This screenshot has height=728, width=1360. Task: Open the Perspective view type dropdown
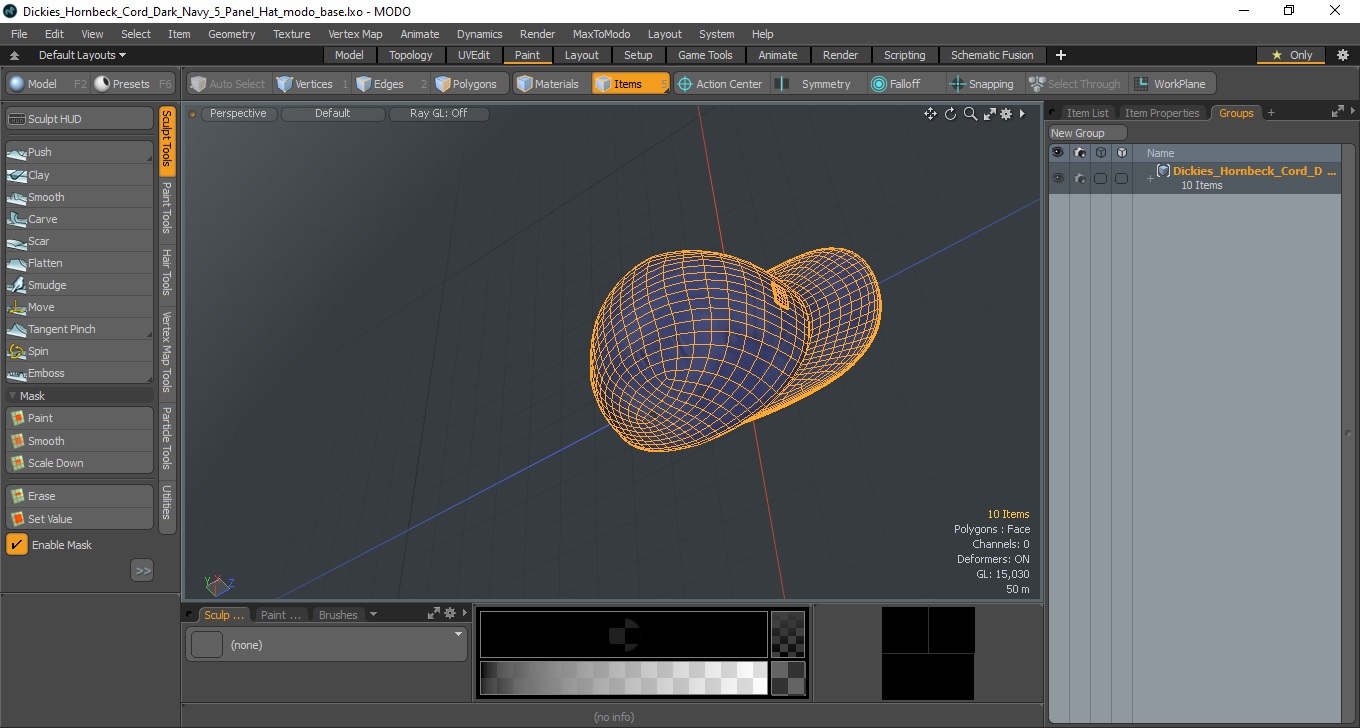pyautogui.click(x=239, y=114)
